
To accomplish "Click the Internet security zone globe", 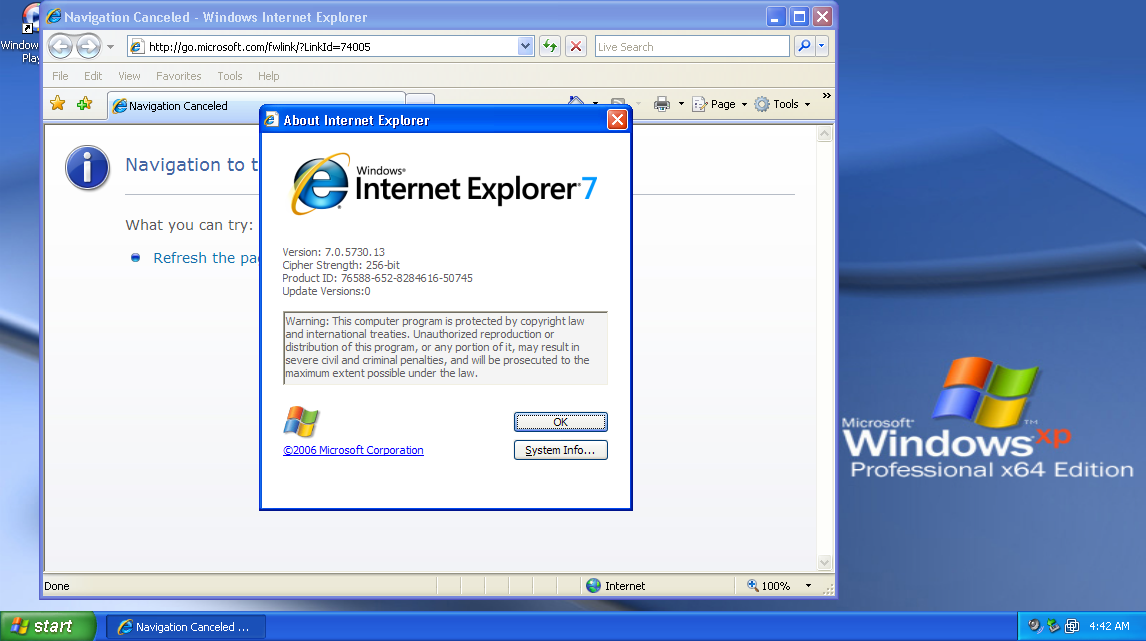I will coord(593,585).
